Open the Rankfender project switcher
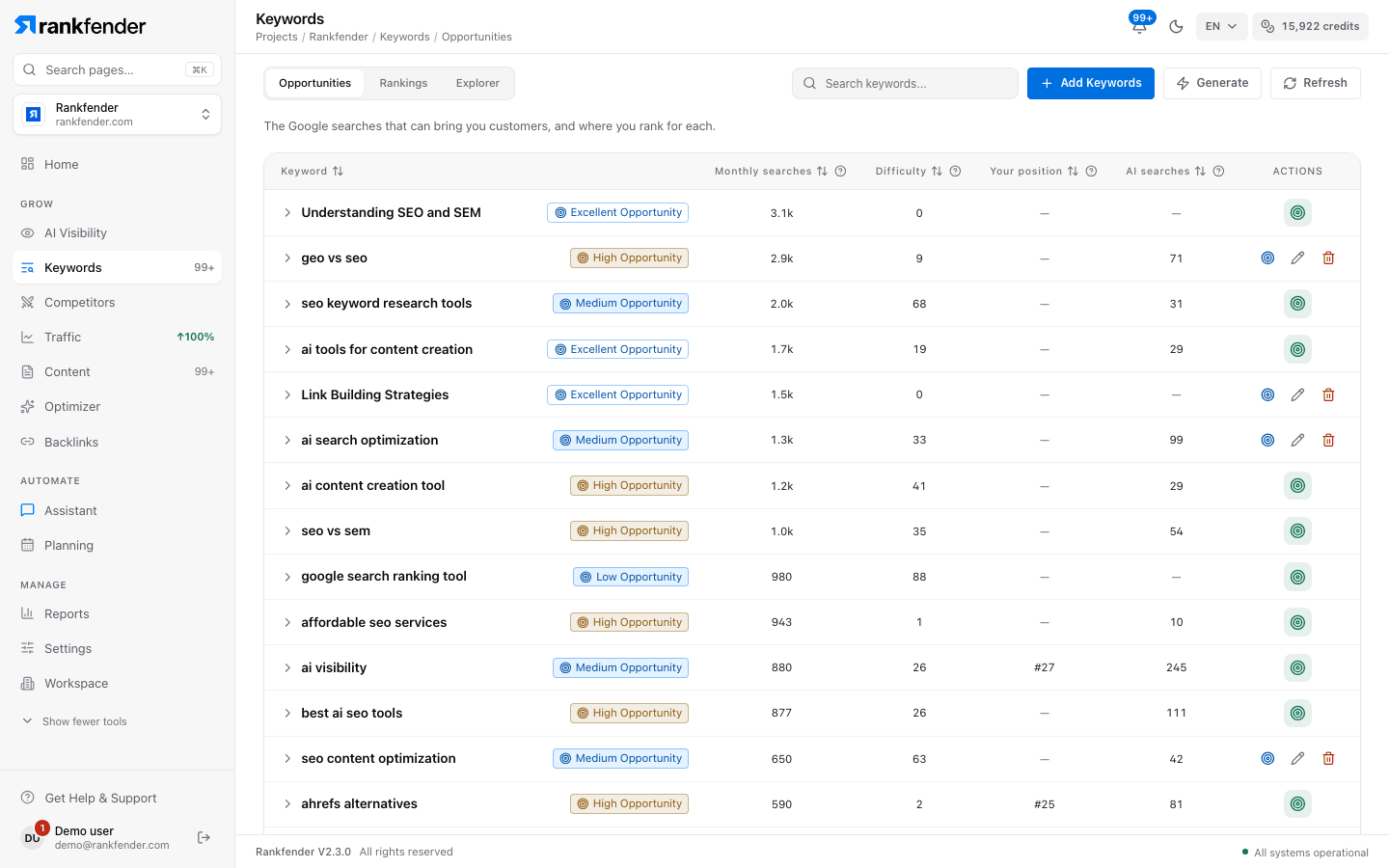Image resolution: width=1389 pixels, height=868 pixels. [x=117, y=115]
